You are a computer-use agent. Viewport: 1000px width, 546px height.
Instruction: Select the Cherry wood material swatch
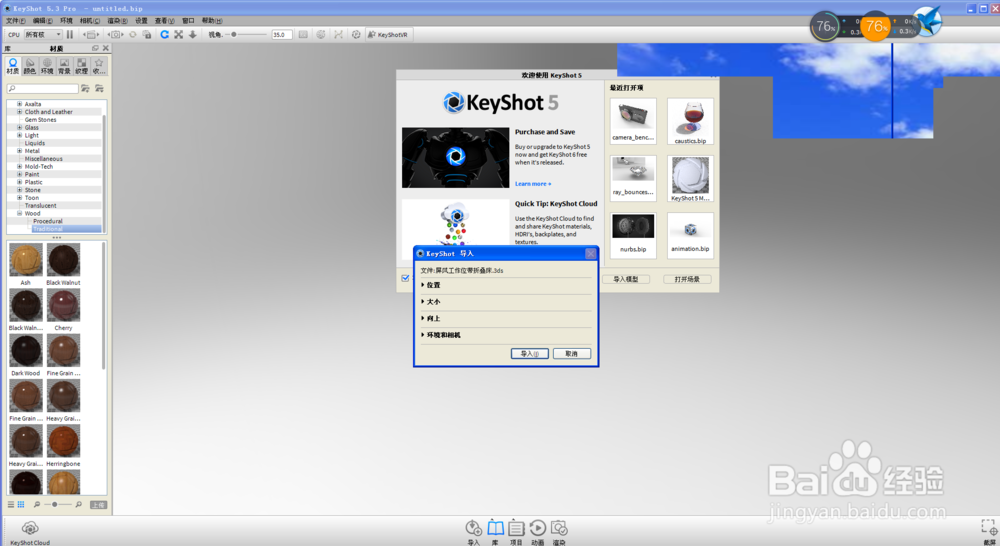(63, 305)
